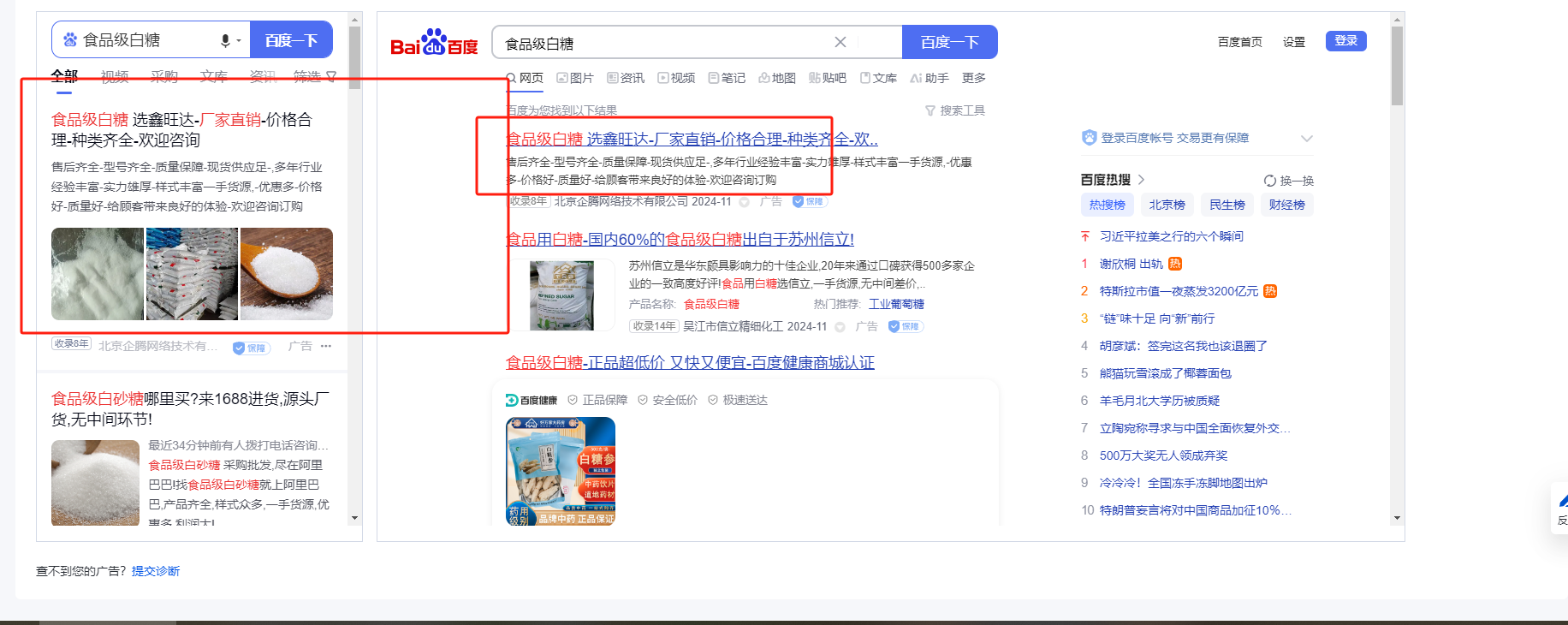The width and height of the screenshot is (1568, 625).
Task: Switch to the 贴吧 tab in PC preview
Action: pos(828,78)
